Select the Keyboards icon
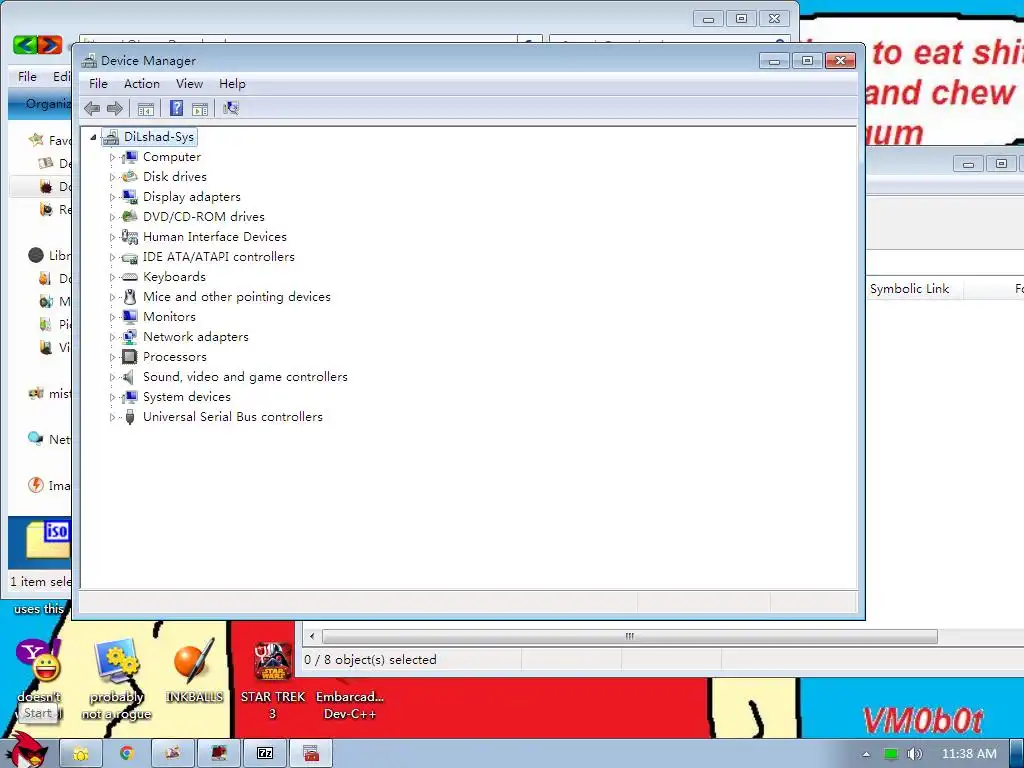This screenshot has width=1024, height=768. click(130, 277)
